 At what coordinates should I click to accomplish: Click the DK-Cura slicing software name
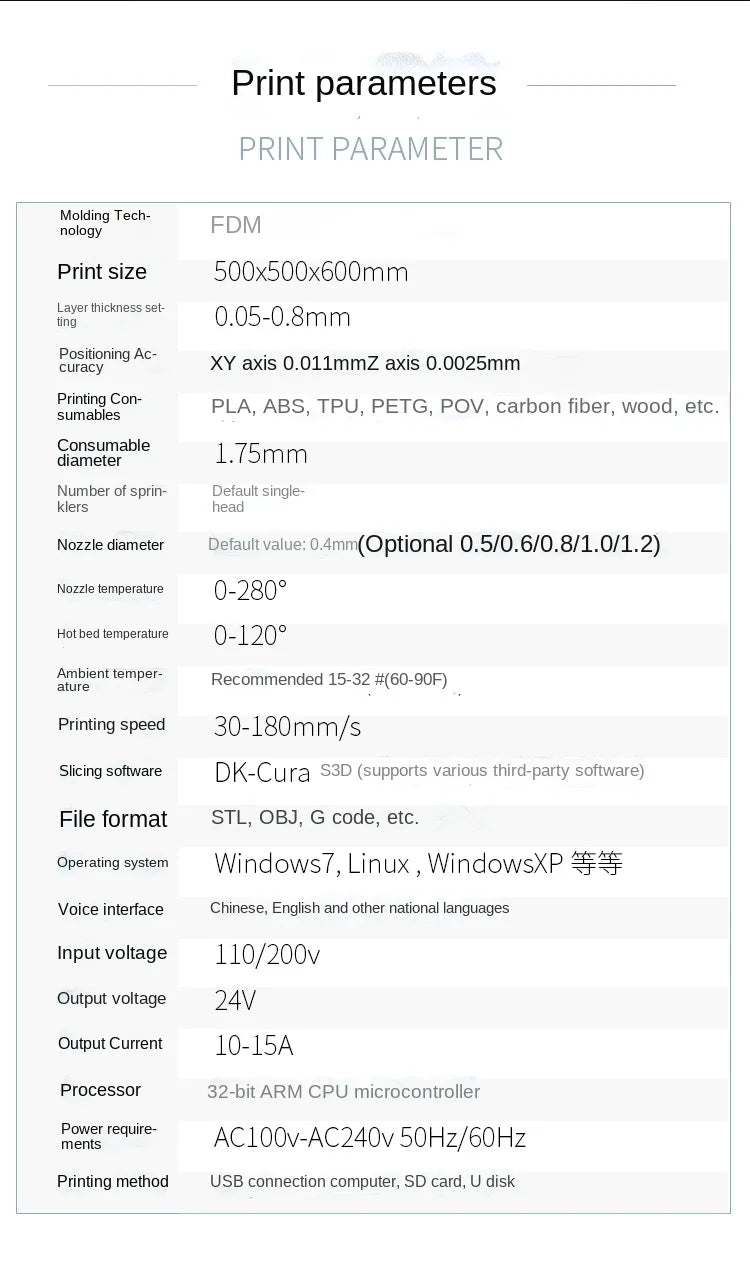(262, 772)
